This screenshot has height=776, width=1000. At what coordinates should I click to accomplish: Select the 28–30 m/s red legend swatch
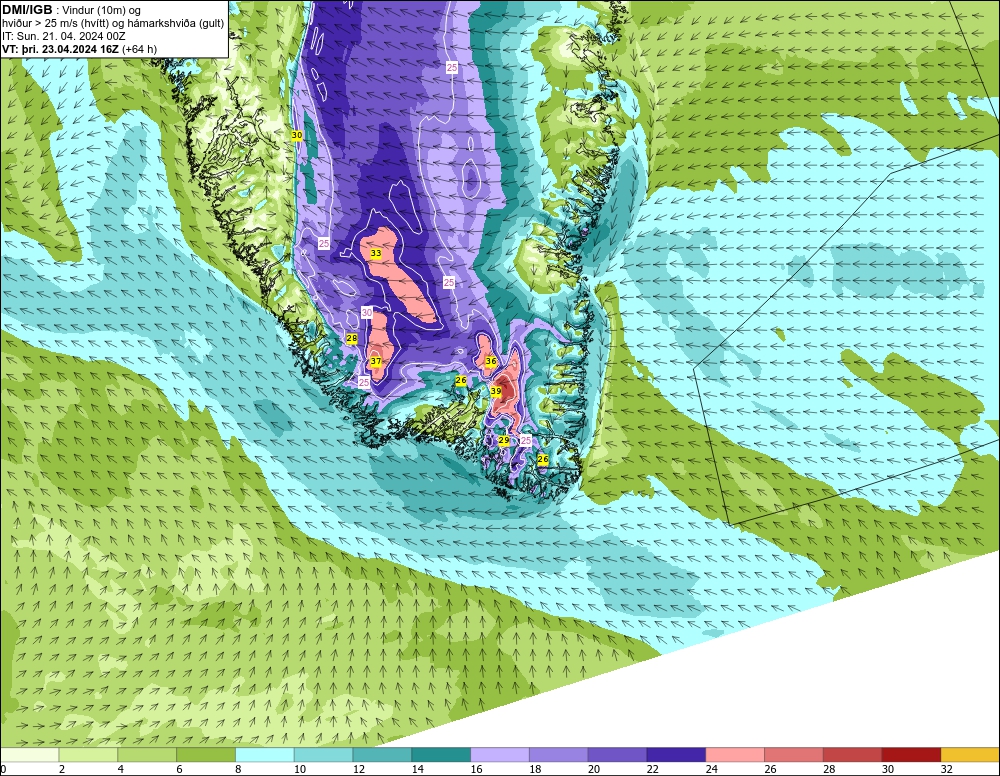[x=852, y=755]
